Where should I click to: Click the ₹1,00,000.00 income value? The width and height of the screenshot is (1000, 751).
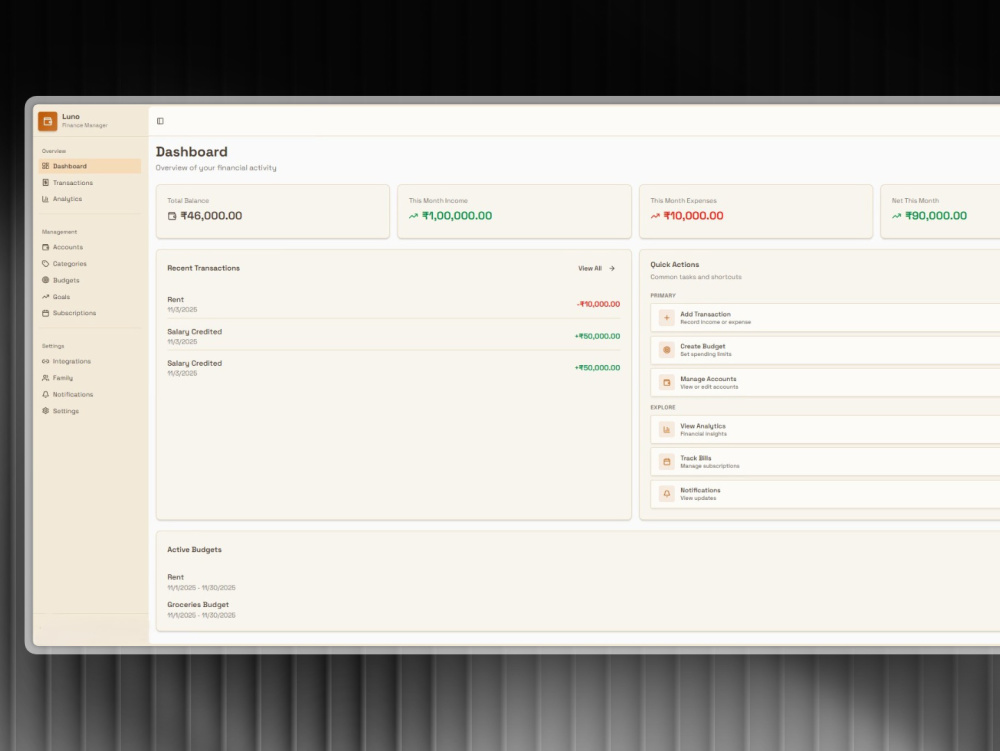tap(457, 215)
